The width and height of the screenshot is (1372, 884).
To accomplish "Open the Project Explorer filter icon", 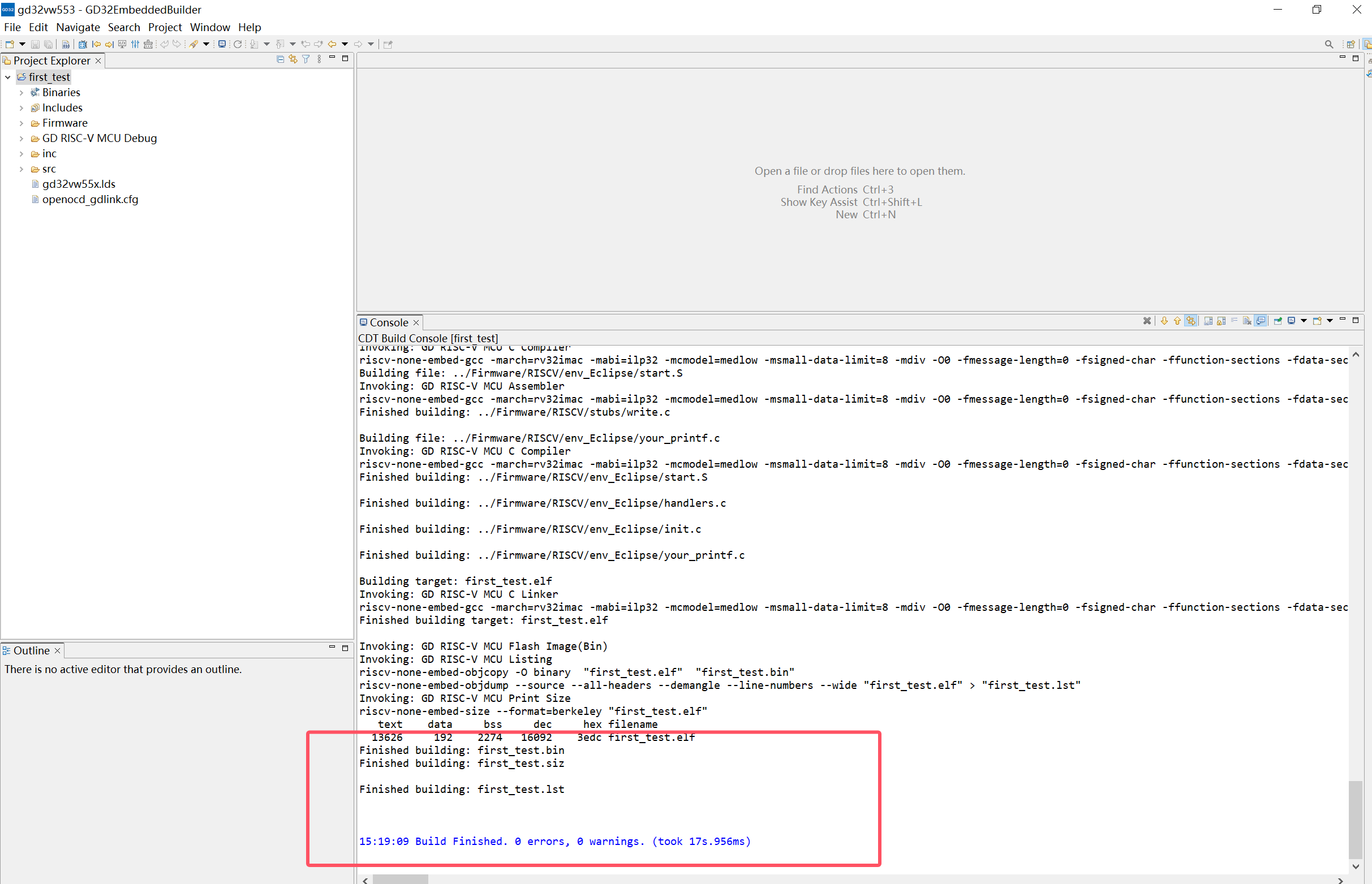I will (x=306, y=59).
